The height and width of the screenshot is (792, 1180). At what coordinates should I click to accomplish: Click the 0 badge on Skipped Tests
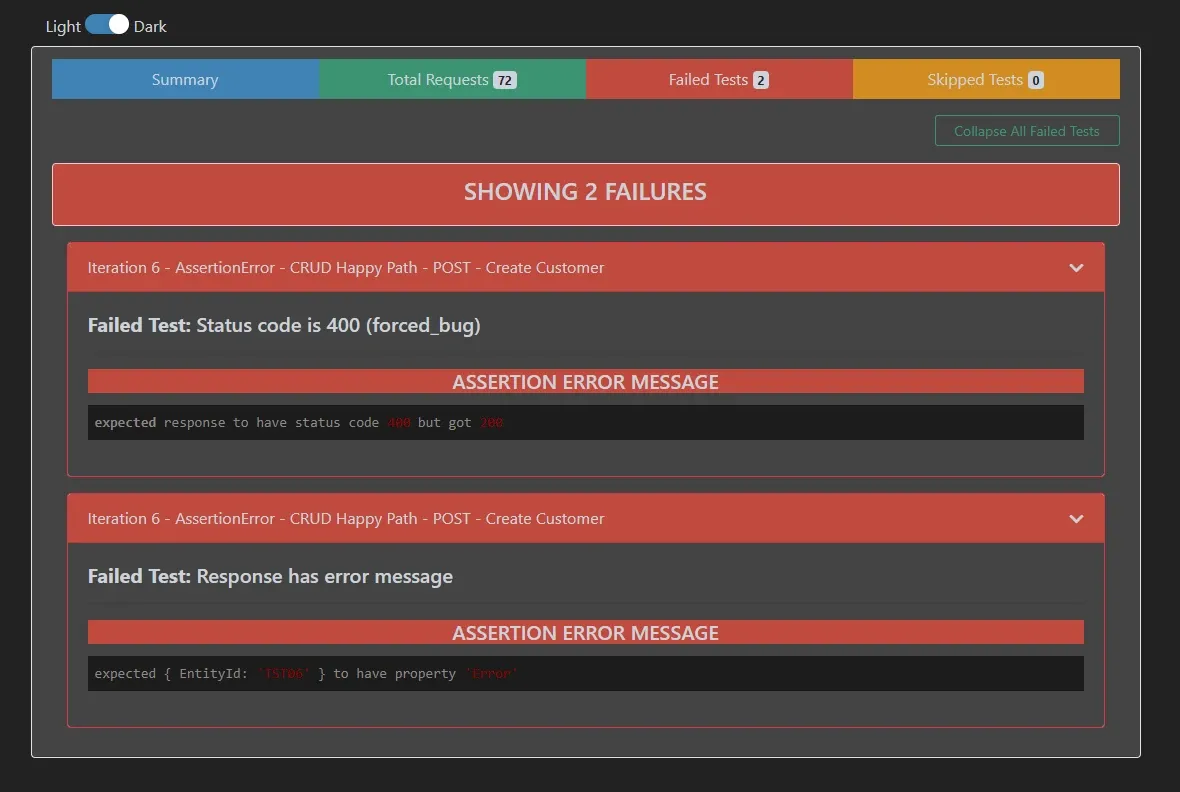click(x=1034, y=79)
